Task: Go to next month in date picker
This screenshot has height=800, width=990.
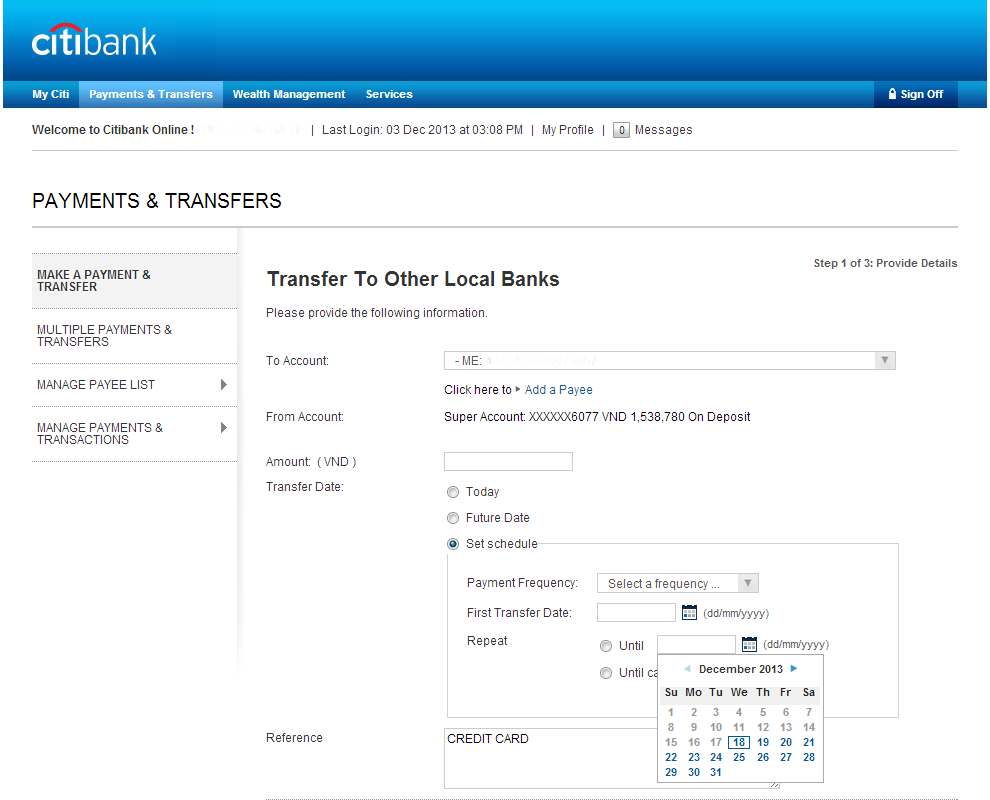Action: pyautogui.click(x=794, y=669)
